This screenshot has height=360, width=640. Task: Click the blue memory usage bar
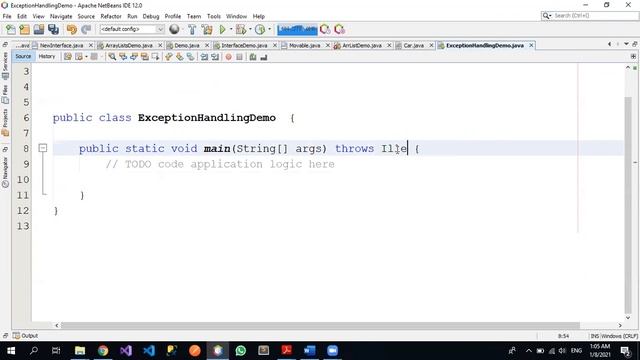297,29
